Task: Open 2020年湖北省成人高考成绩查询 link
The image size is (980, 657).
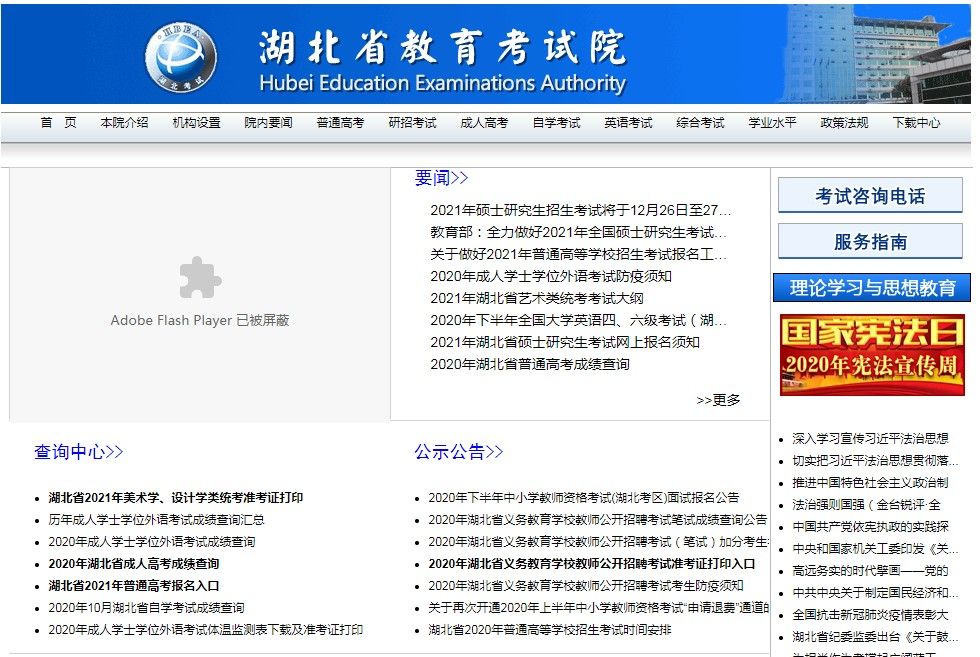Action: (134, 563)
